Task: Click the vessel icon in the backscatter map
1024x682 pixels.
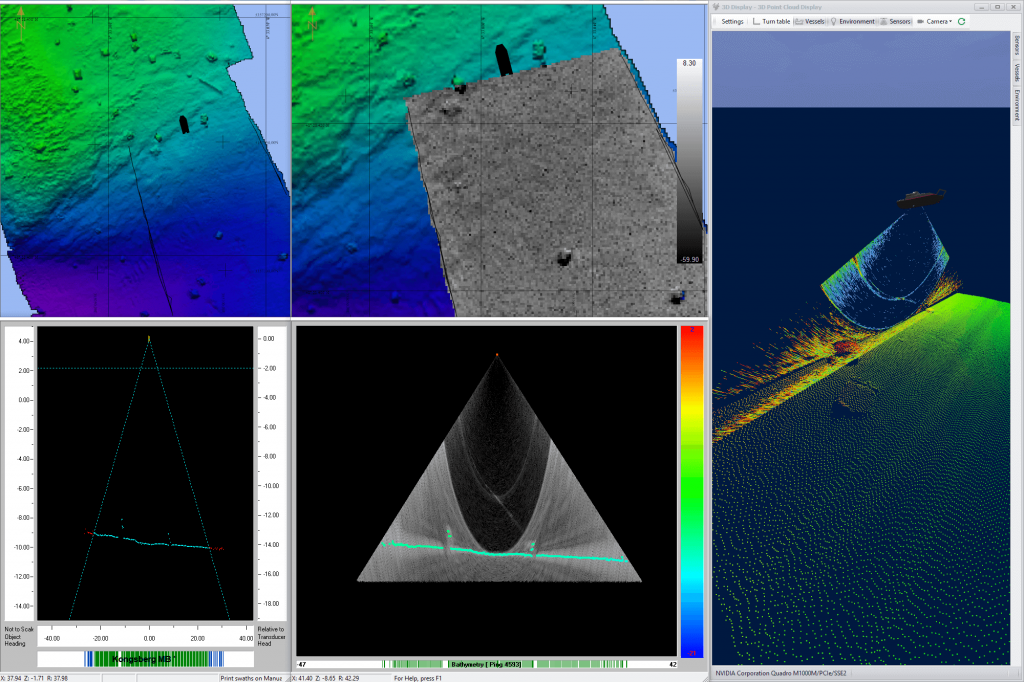Action: [x=503, y=60]
